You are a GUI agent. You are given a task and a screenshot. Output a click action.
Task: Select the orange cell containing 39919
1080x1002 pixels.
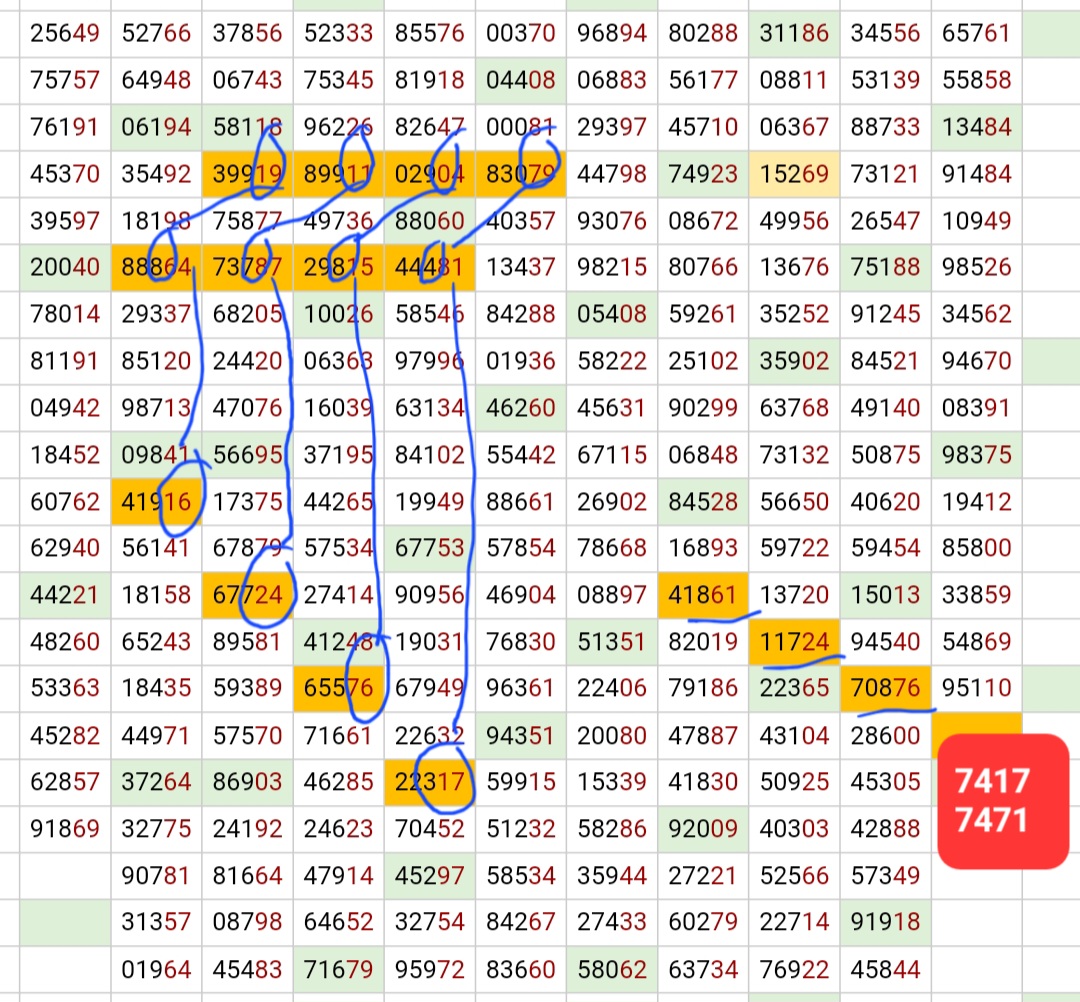[x=247, y=174]
